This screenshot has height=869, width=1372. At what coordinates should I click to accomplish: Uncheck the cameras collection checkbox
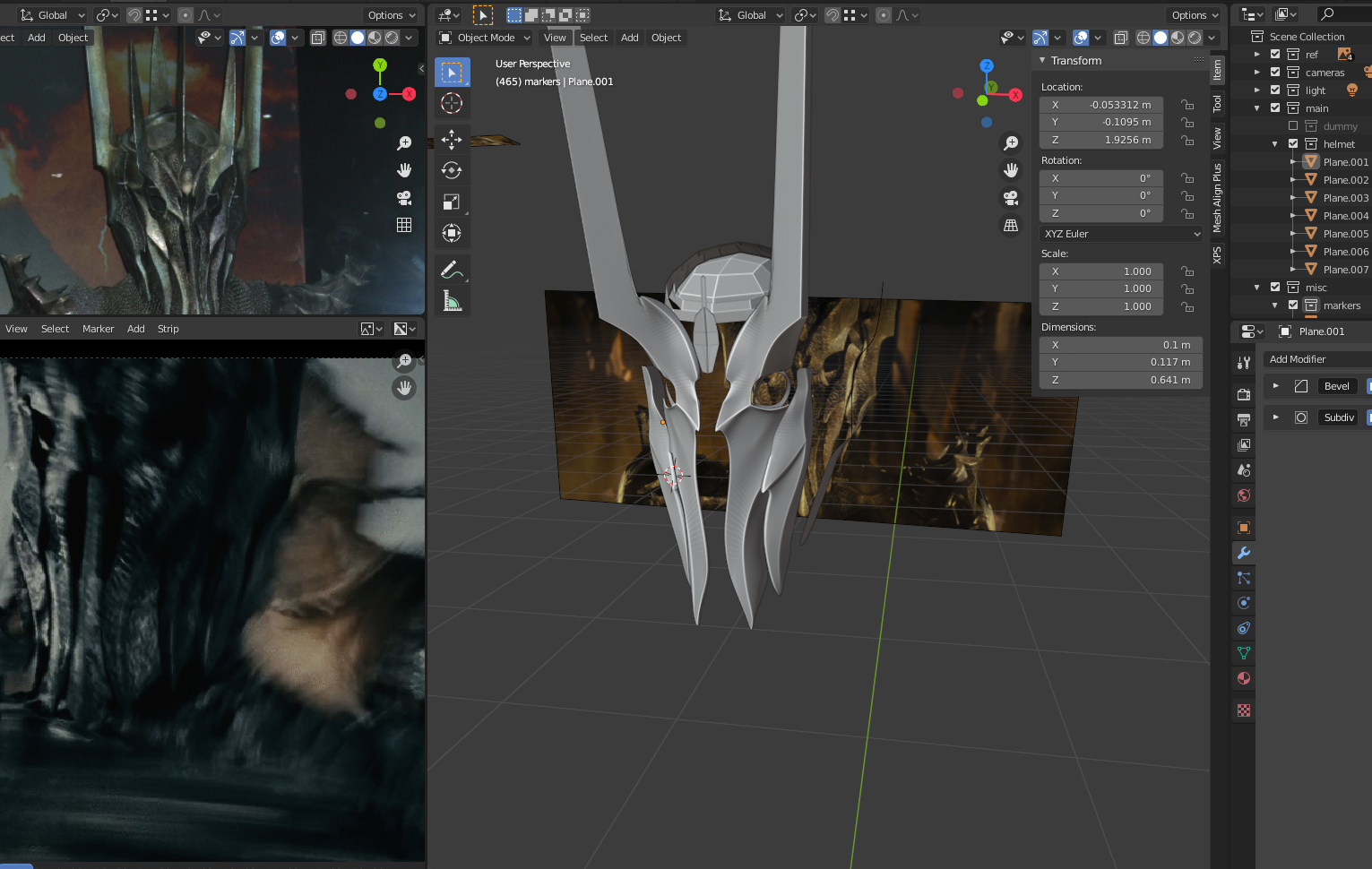pos(1275,73)
